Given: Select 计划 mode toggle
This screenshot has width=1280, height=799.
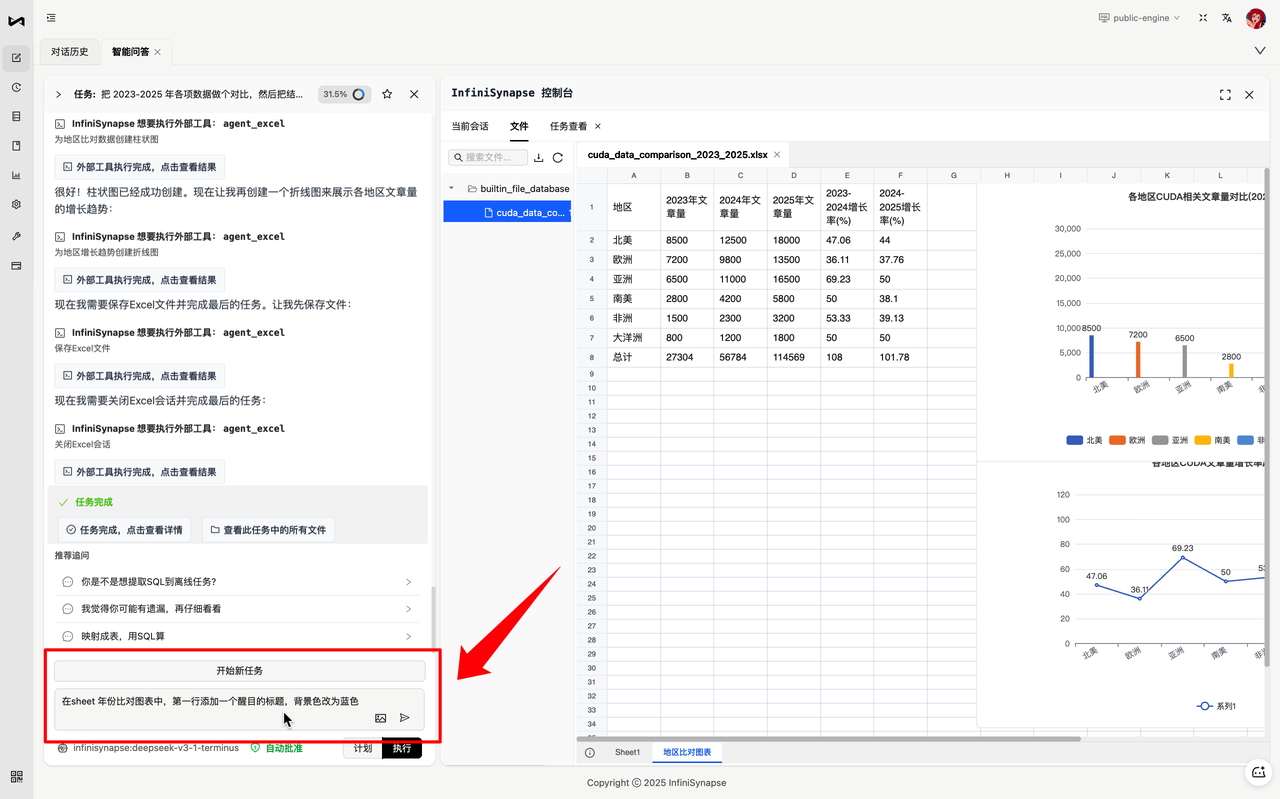Looking at the screenshot, I should point(362,748).
